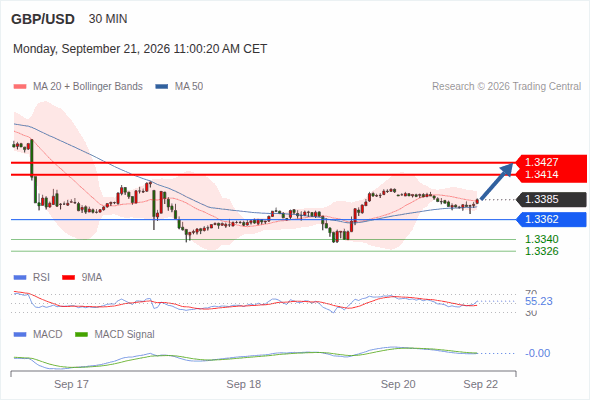Screen dimensions: 590x400
Task: Click the MACD Signal green legend swatch
Action: pos(81,335)
